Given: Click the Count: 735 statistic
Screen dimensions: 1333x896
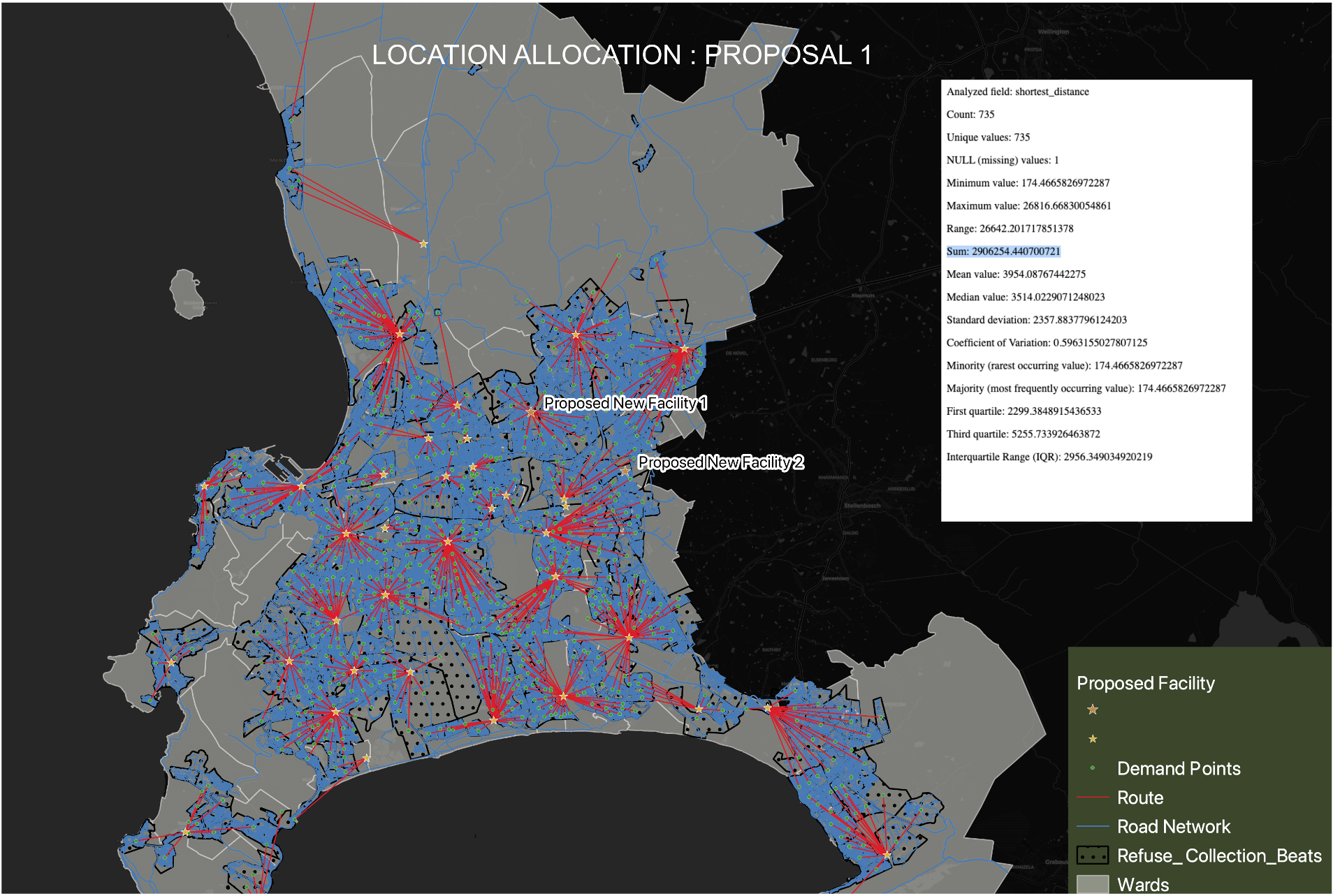Looking at the screenshot, I should [970, 115].
